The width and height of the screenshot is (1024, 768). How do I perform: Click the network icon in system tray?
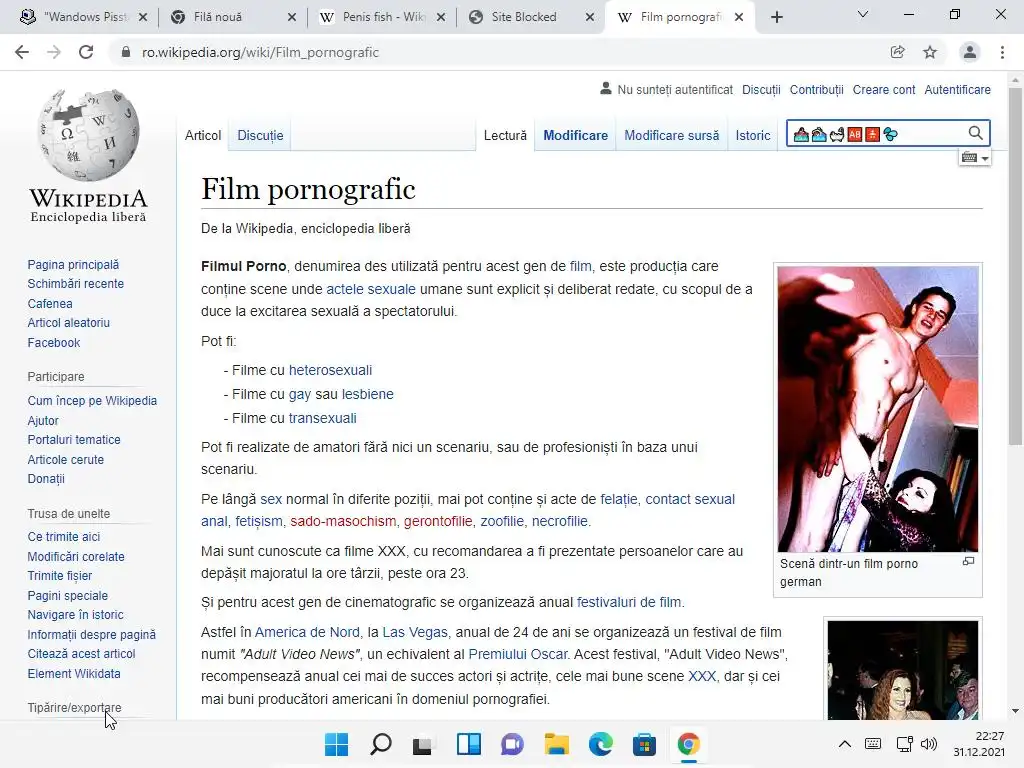point(904,744)
